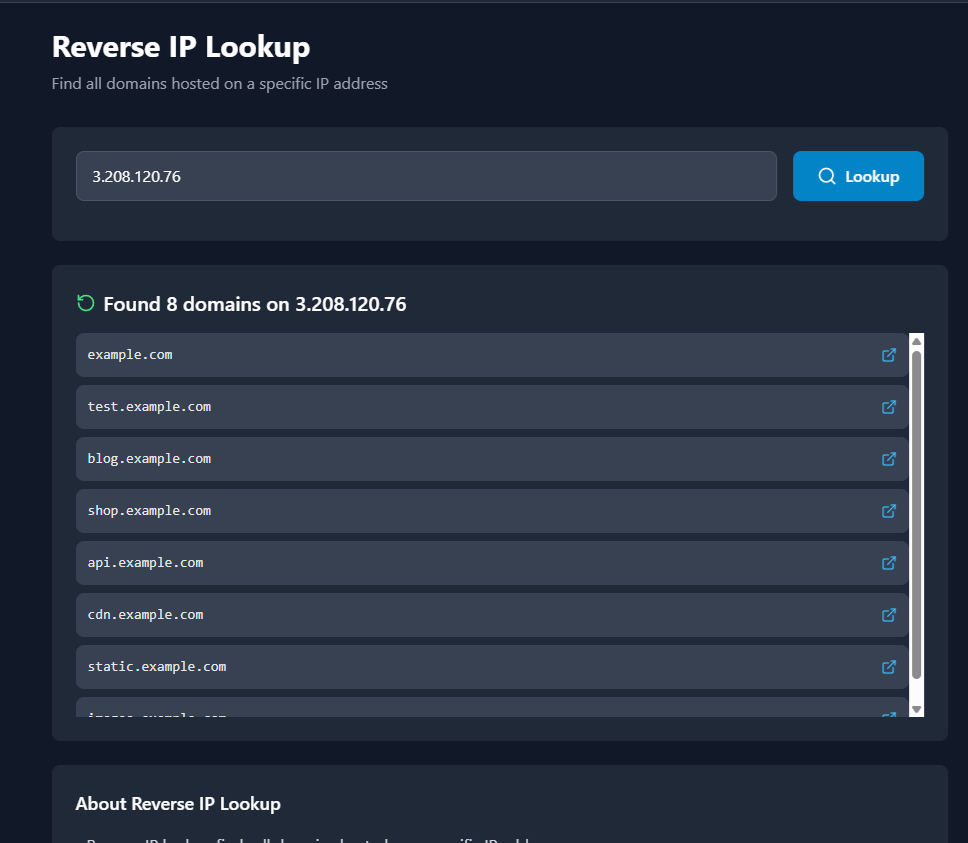The image size is (968, 843).
Task: Click the About Reverse IP Lookup heading
Action: pyautogui.click(x=178, y=804)
